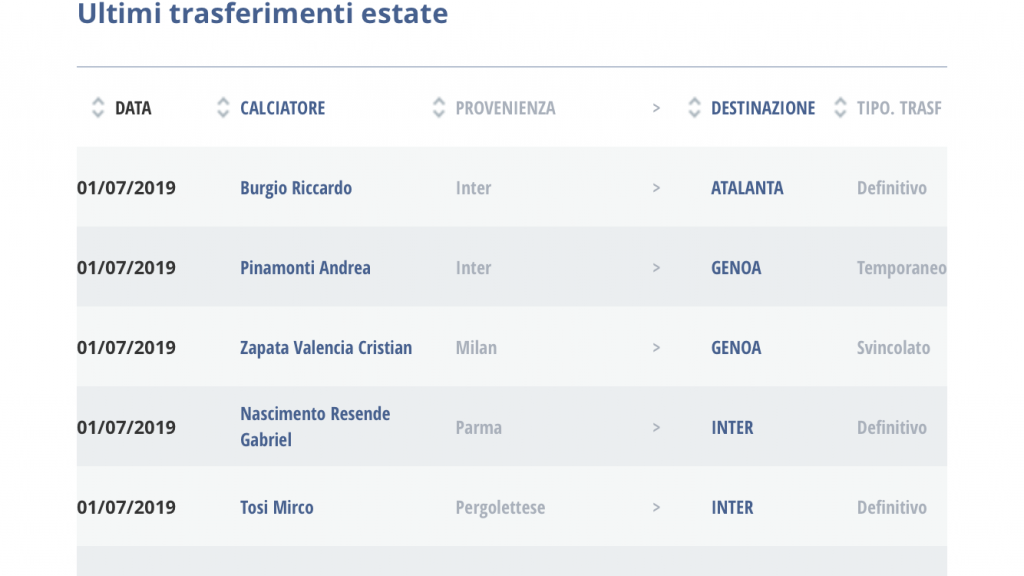The height and width of the screenshot is (576, 1024).
Task: Open ATALANTA destination team link
Action: click(747, 188)
